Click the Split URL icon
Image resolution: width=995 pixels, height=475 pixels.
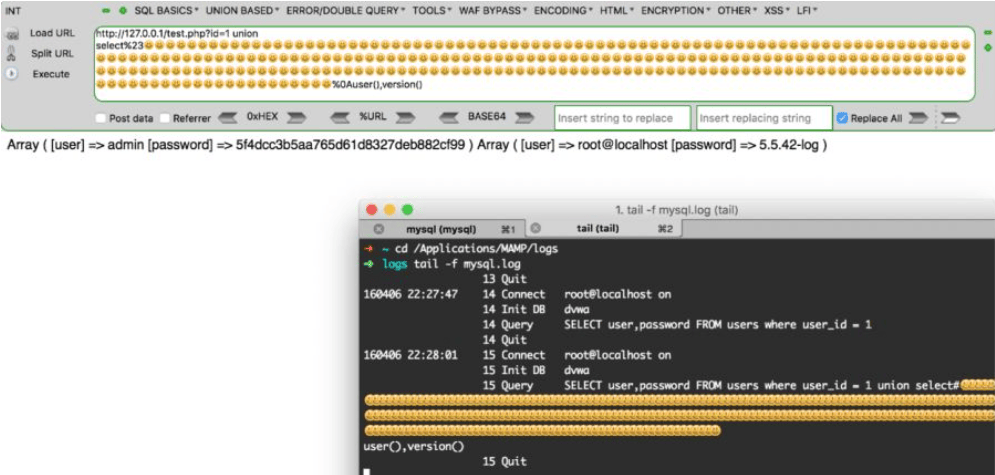coord(11,54)
